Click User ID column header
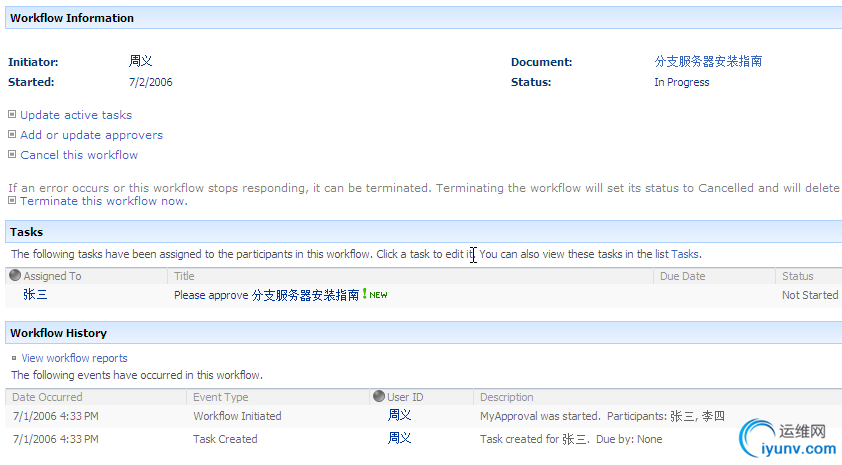 (405, 397)
